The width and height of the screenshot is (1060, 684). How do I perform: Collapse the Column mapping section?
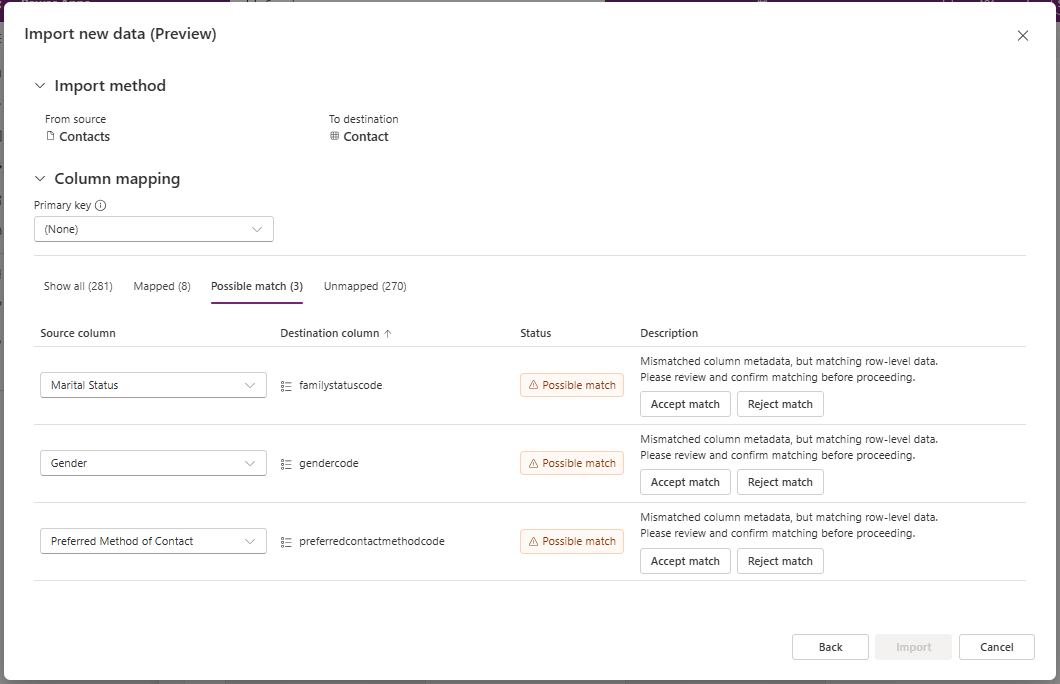pyautogui.click(x=40, y=179)
